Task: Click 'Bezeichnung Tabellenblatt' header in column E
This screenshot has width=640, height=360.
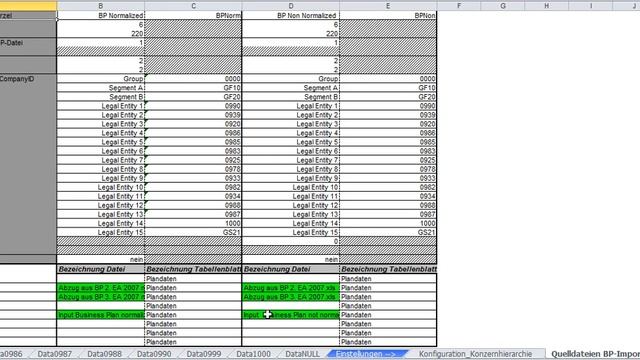Action: (x=388, y=269)
